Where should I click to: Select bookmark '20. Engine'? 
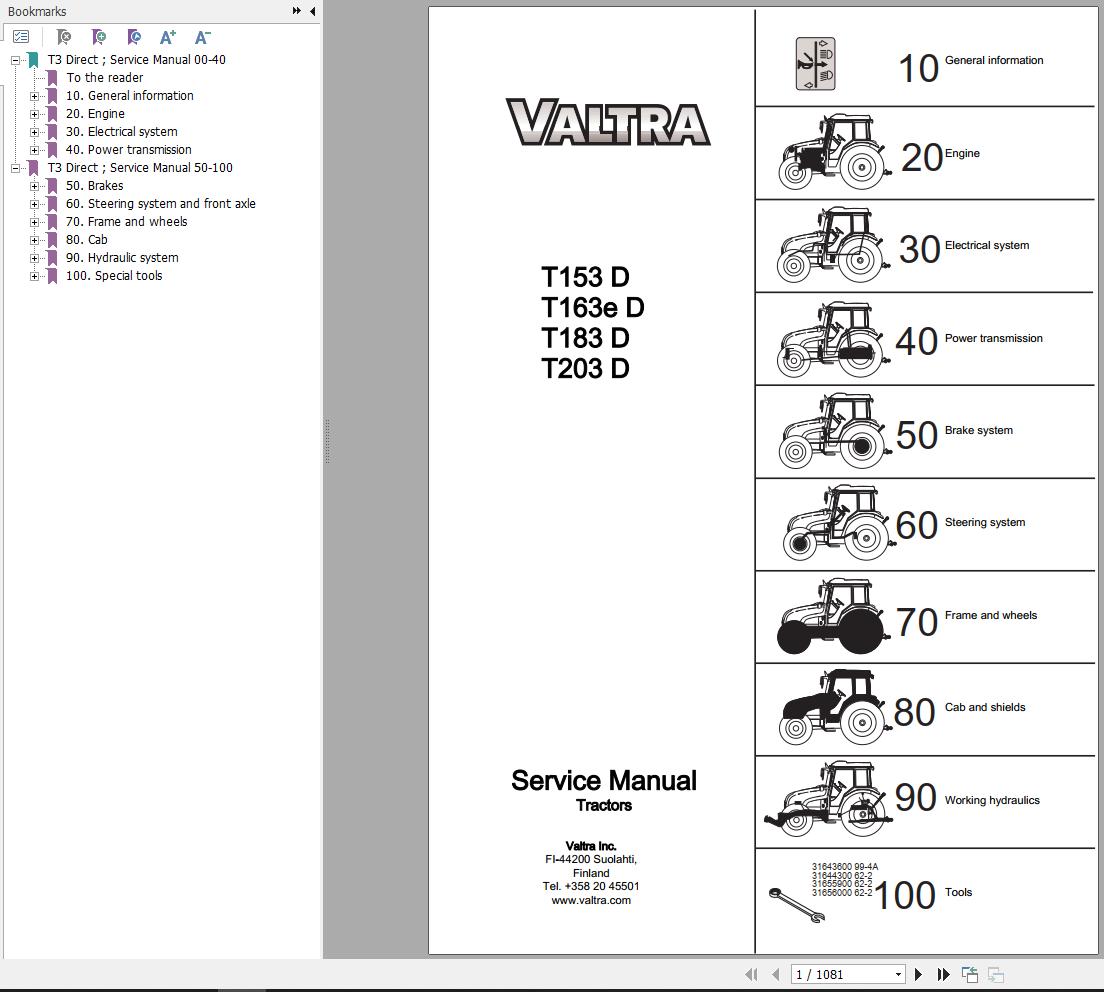[x=95, y=113]
